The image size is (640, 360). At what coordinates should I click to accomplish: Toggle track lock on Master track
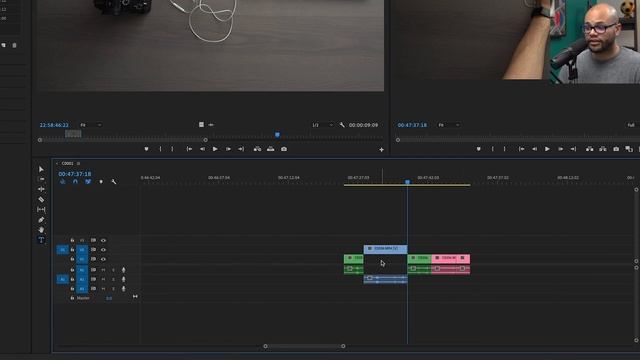pos(72,298)
